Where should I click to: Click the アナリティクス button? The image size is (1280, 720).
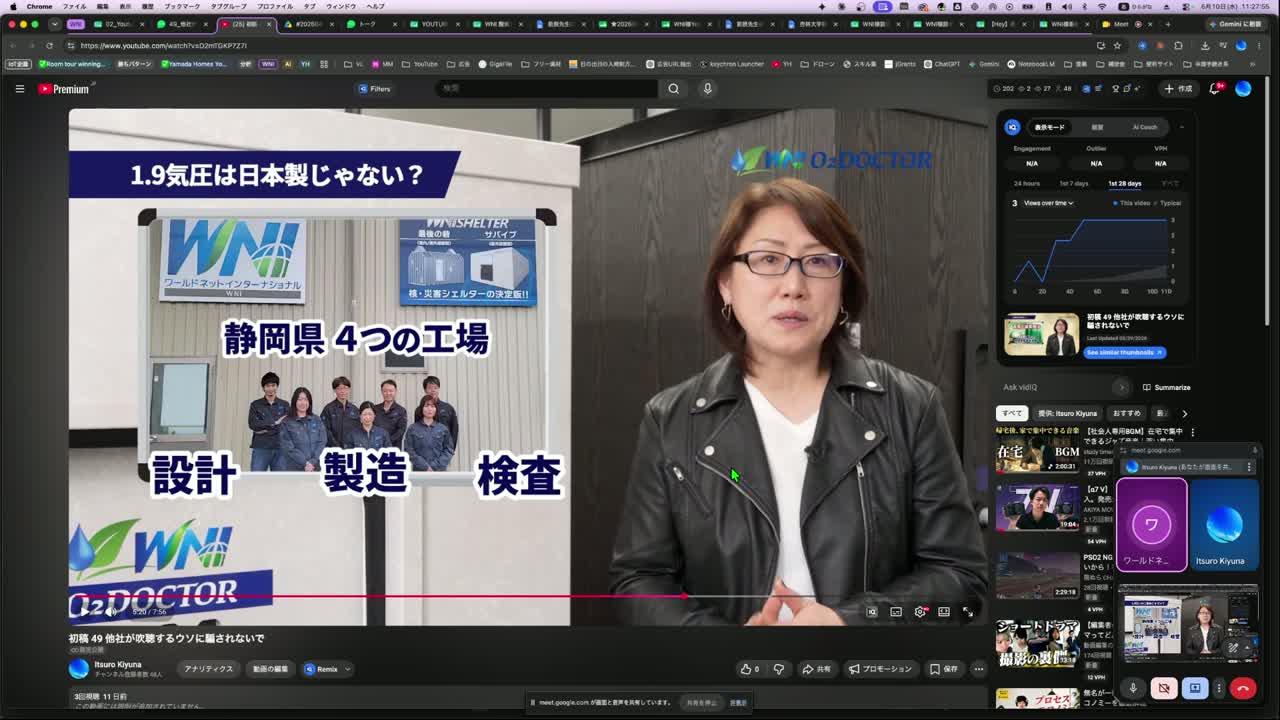(x=208, y=669)
